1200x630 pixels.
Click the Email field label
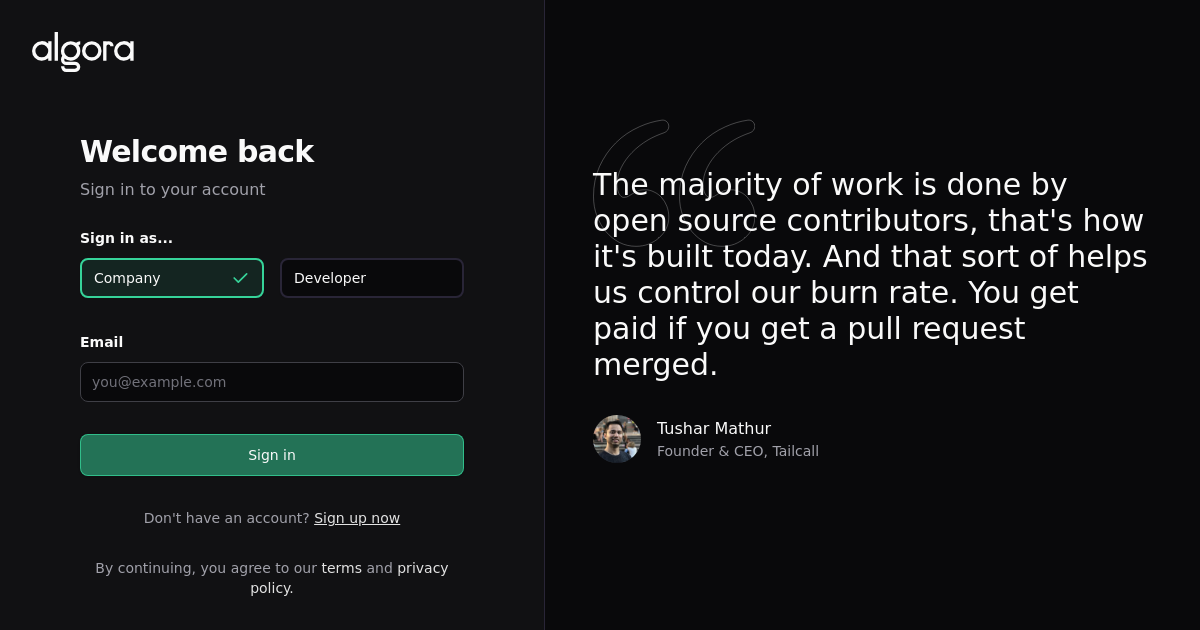click(x=101, y=342)
